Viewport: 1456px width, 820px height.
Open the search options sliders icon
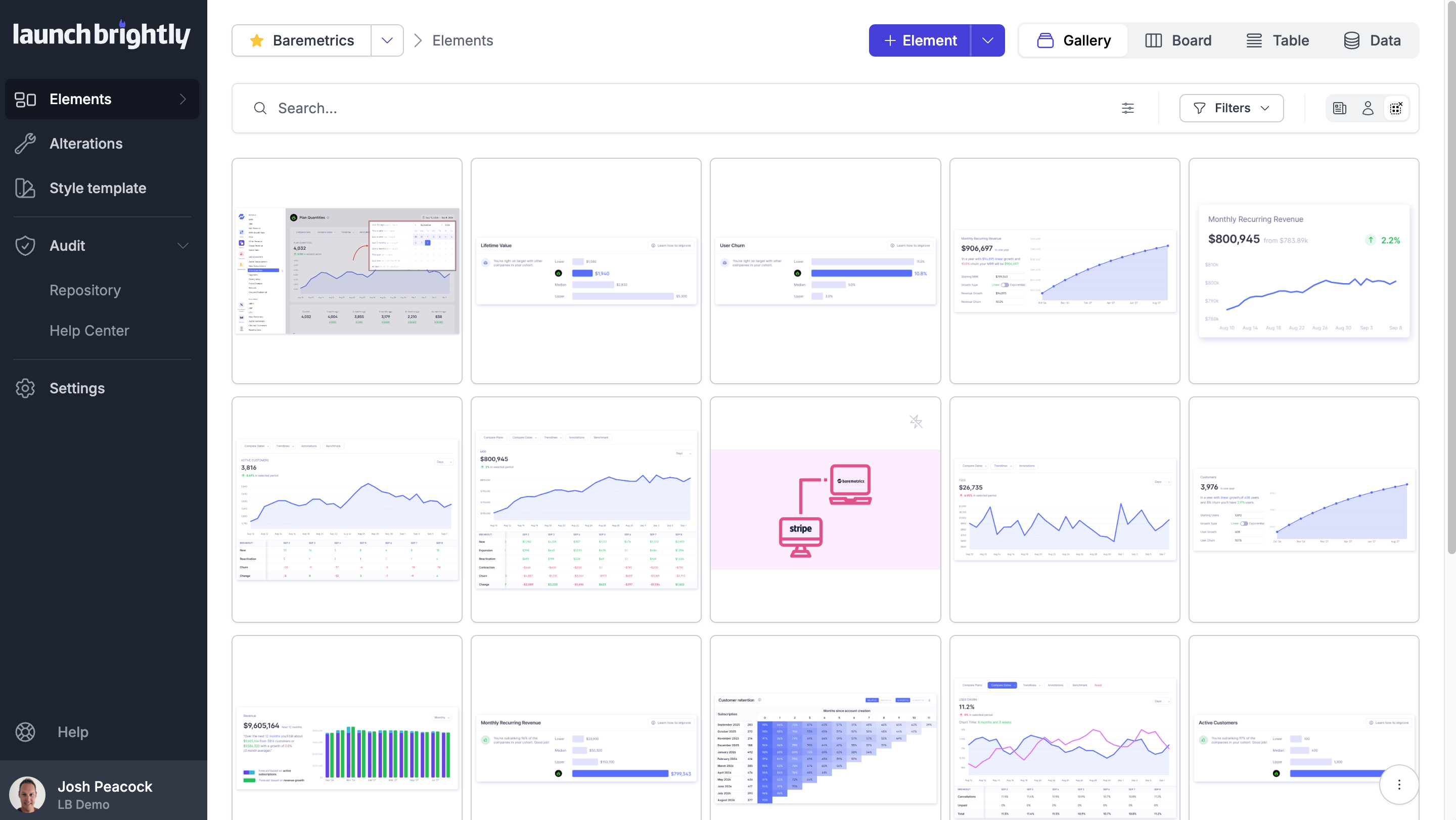[x=1127, y=108]
